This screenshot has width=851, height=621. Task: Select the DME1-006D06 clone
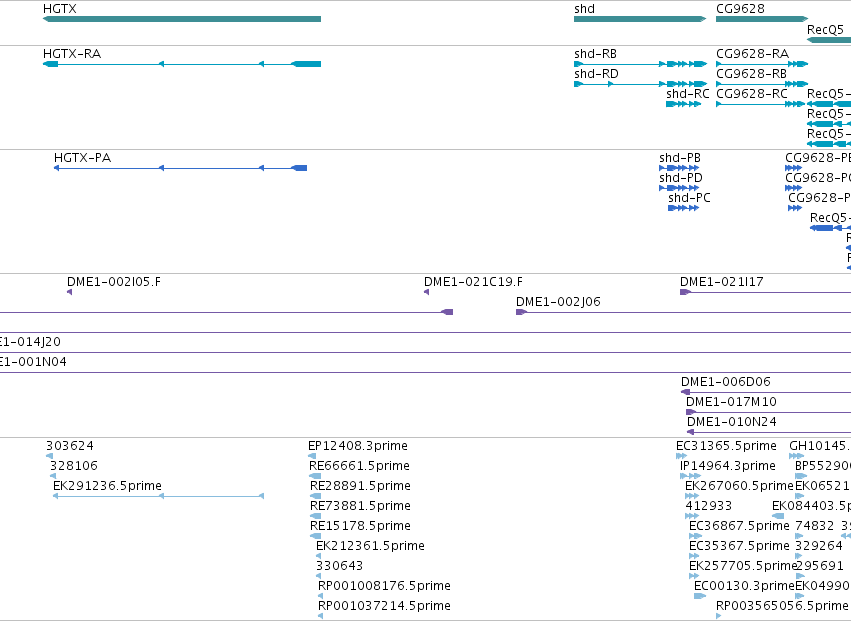click(x=766, y=392)
